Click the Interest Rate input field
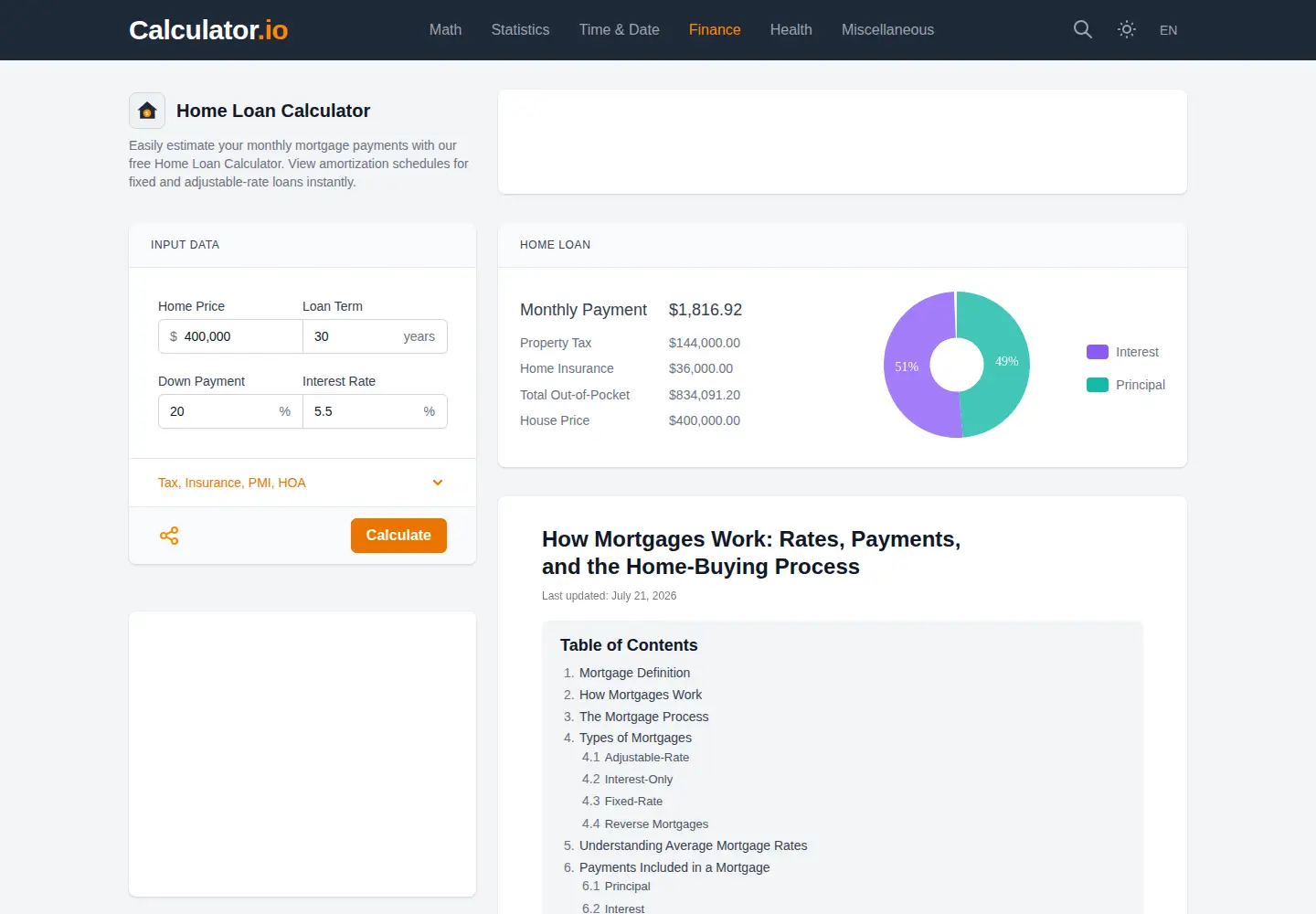This screenshot has width=1316, height=914. click(375, 411)
